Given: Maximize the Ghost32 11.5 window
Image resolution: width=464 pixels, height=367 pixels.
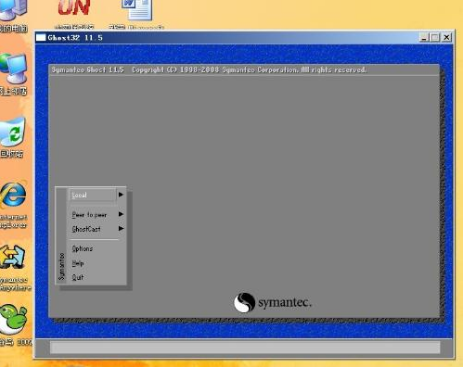Looking at the screenshot, I should click(435, 37).
